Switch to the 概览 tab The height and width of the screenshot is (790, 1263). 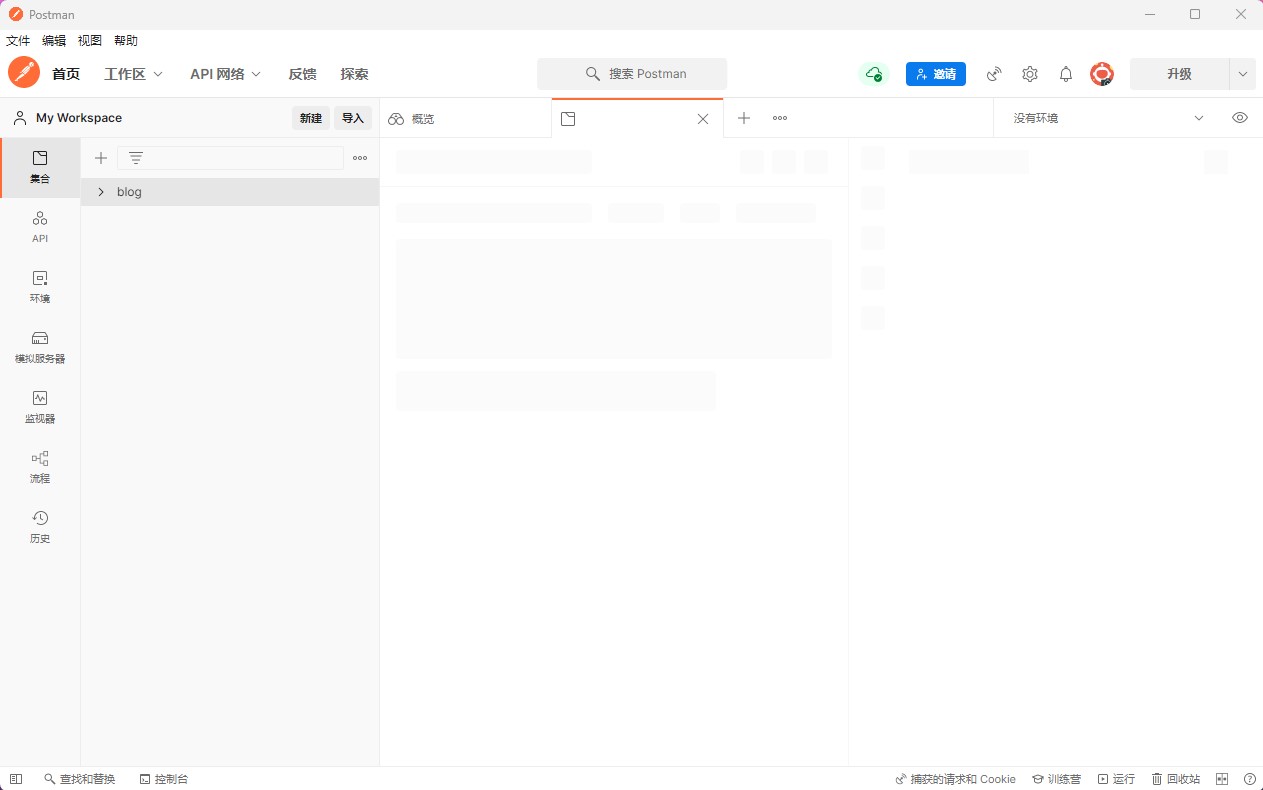(x=422, y=119)
